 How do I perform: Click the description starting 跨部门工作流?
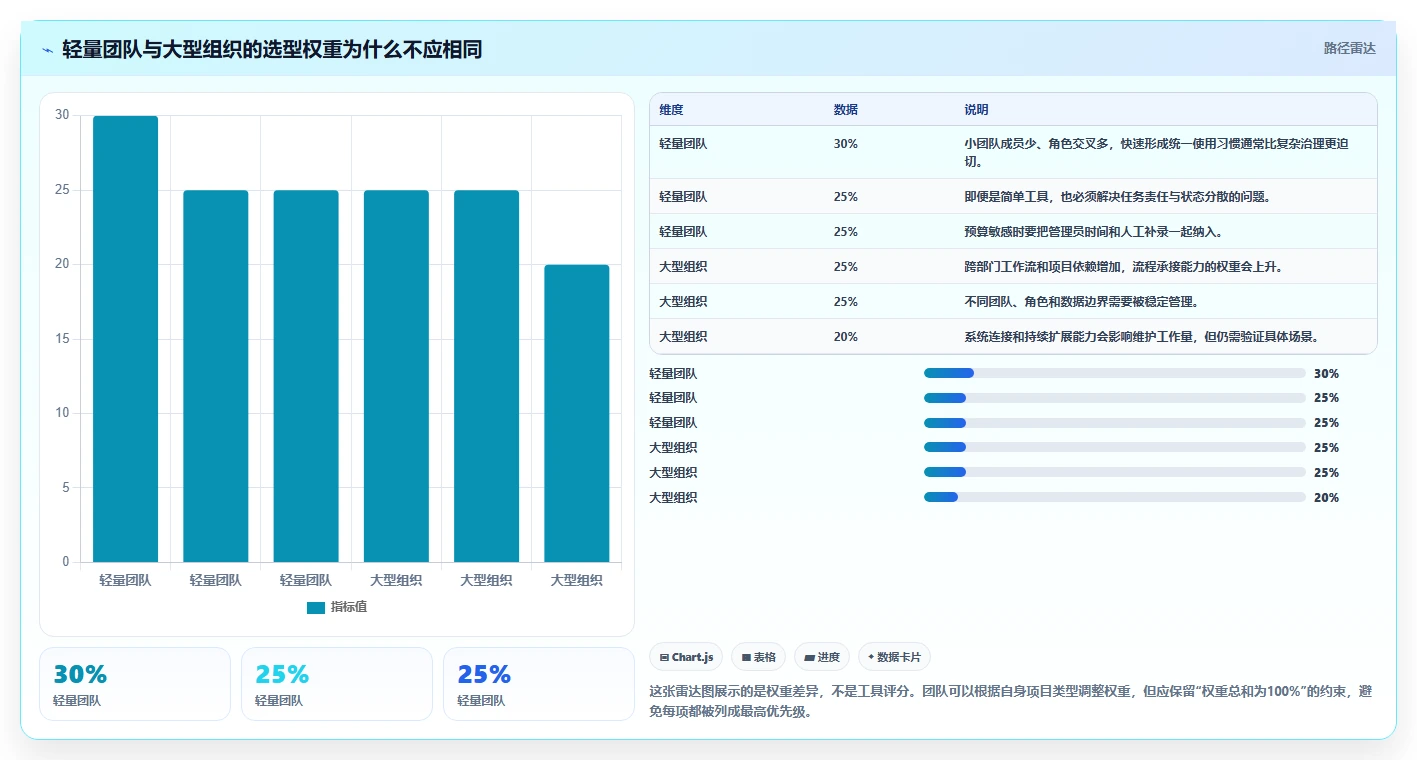[1123, 267]
